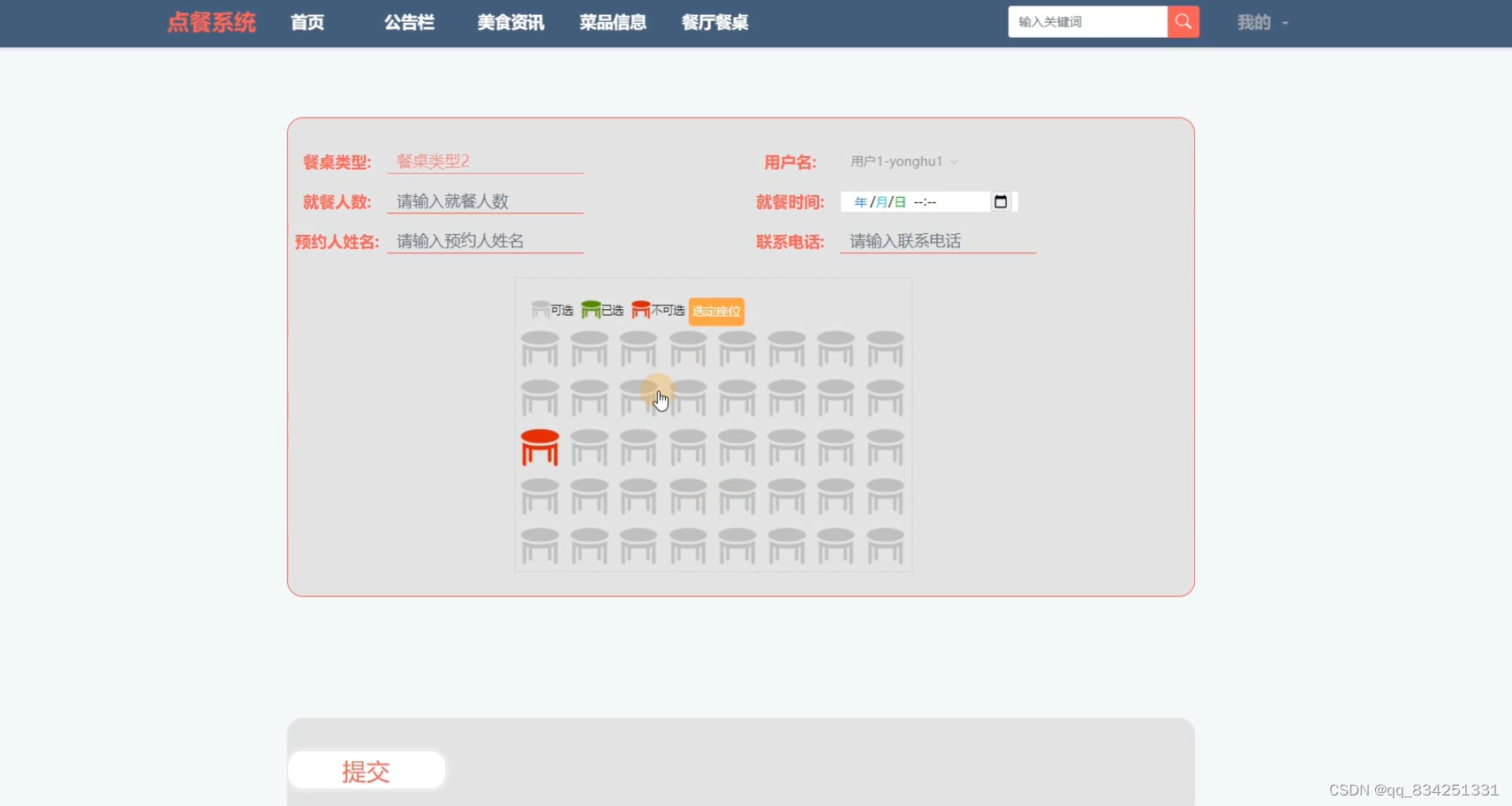Select fifth seat in the second row
The height and width of the screenshot is (806, 1512).
(x=737, y=398)
